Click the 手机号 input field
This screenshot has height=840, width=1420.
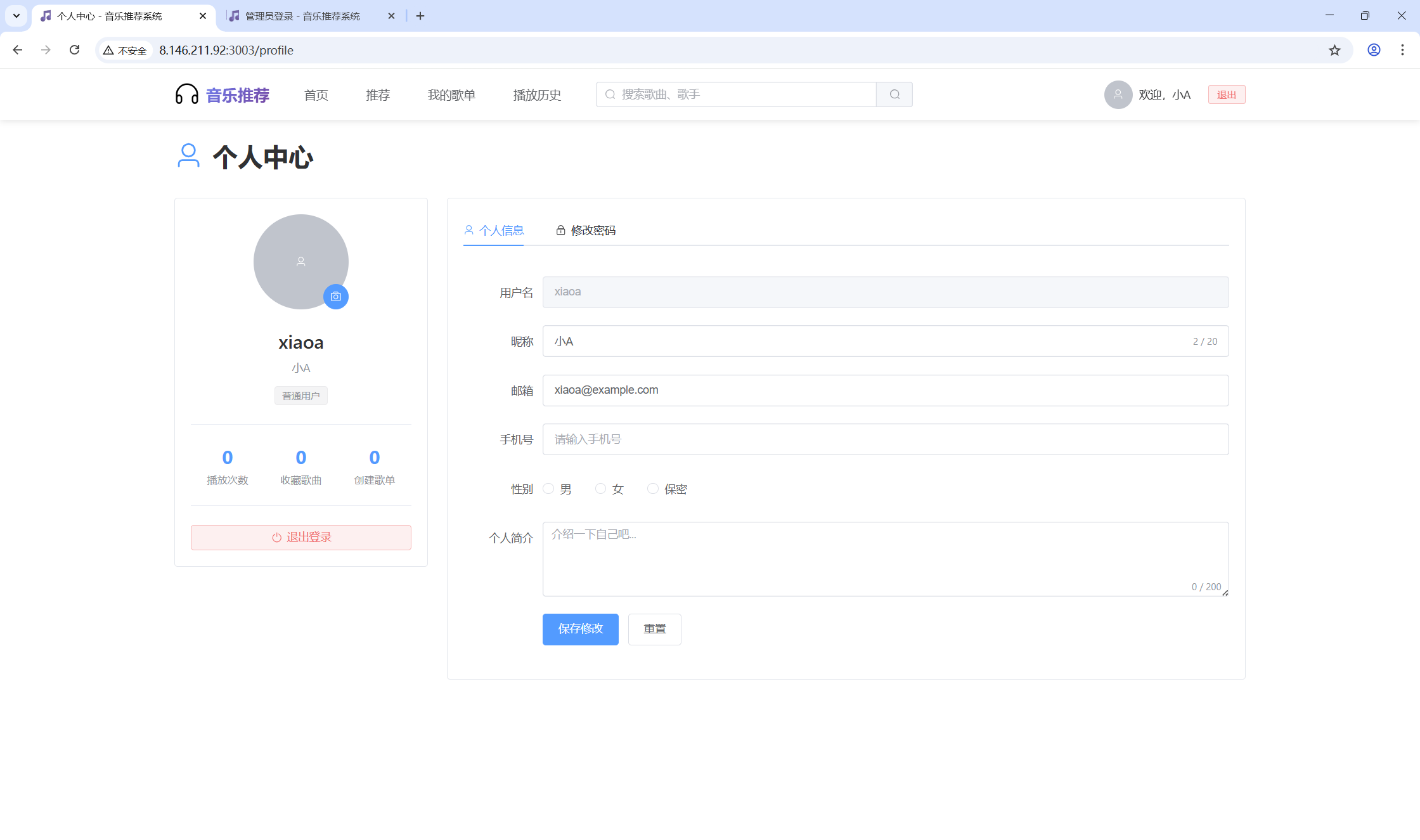885,439
